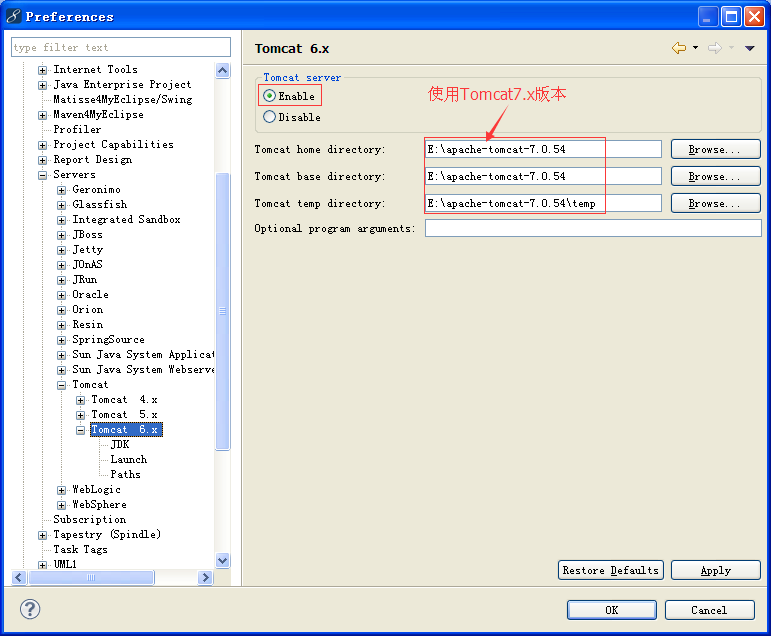Collapse the Tomcat parent node
This screenshot has height=636, width=771.
coord(61,385)
